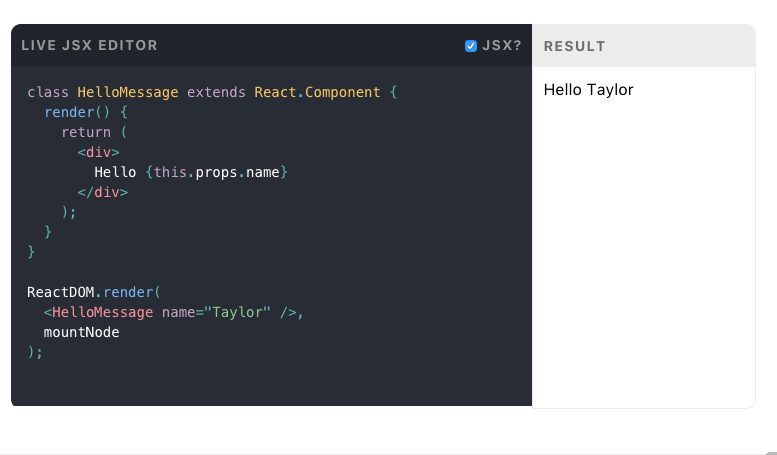This screenshot has height=455, width=777.
Task: Click the name attribute in HelloMessage tag
Action: pos(178,312)
